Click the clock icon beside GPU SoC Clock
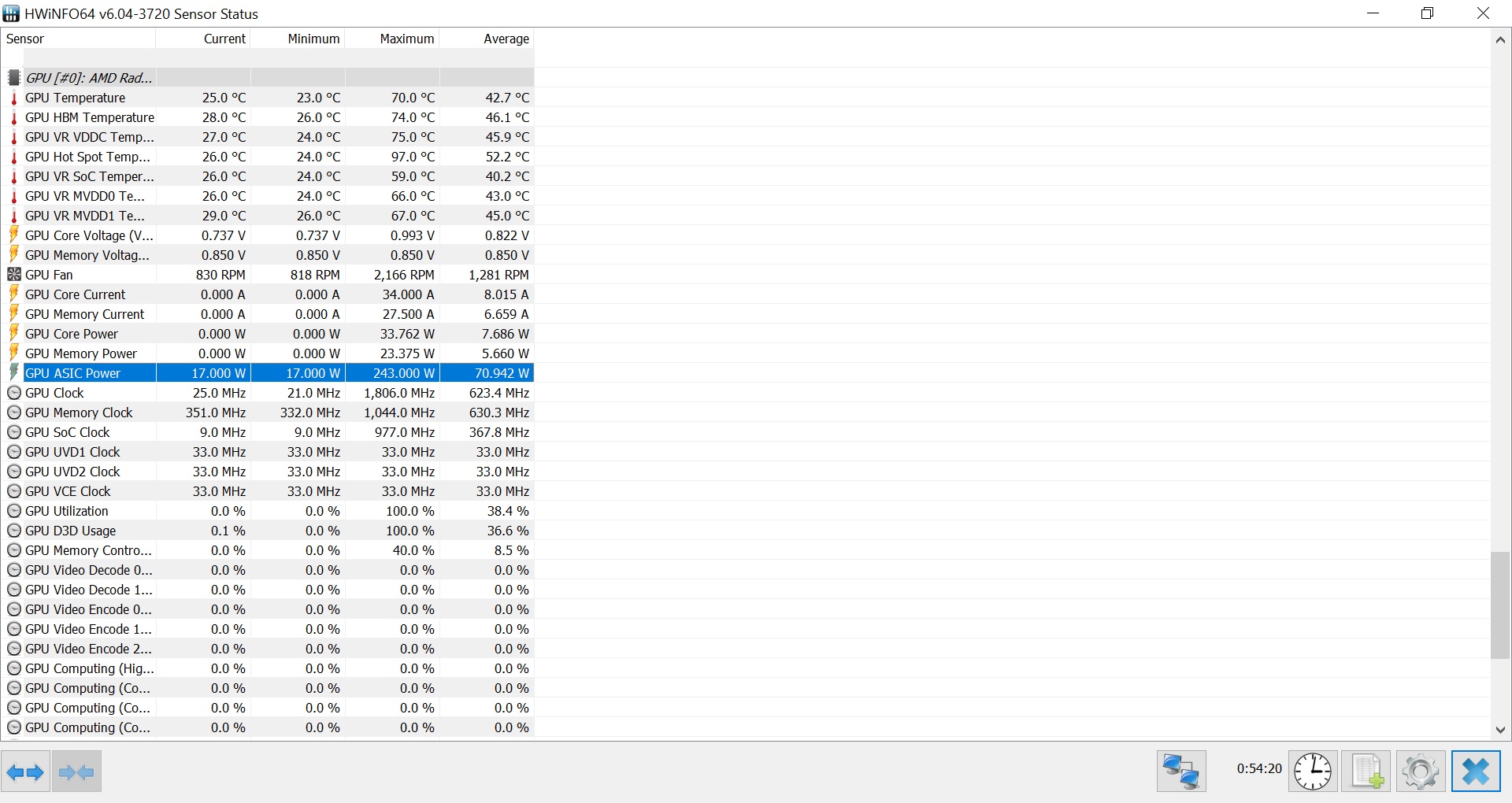The image size is (1512, 803). (13, 432)
